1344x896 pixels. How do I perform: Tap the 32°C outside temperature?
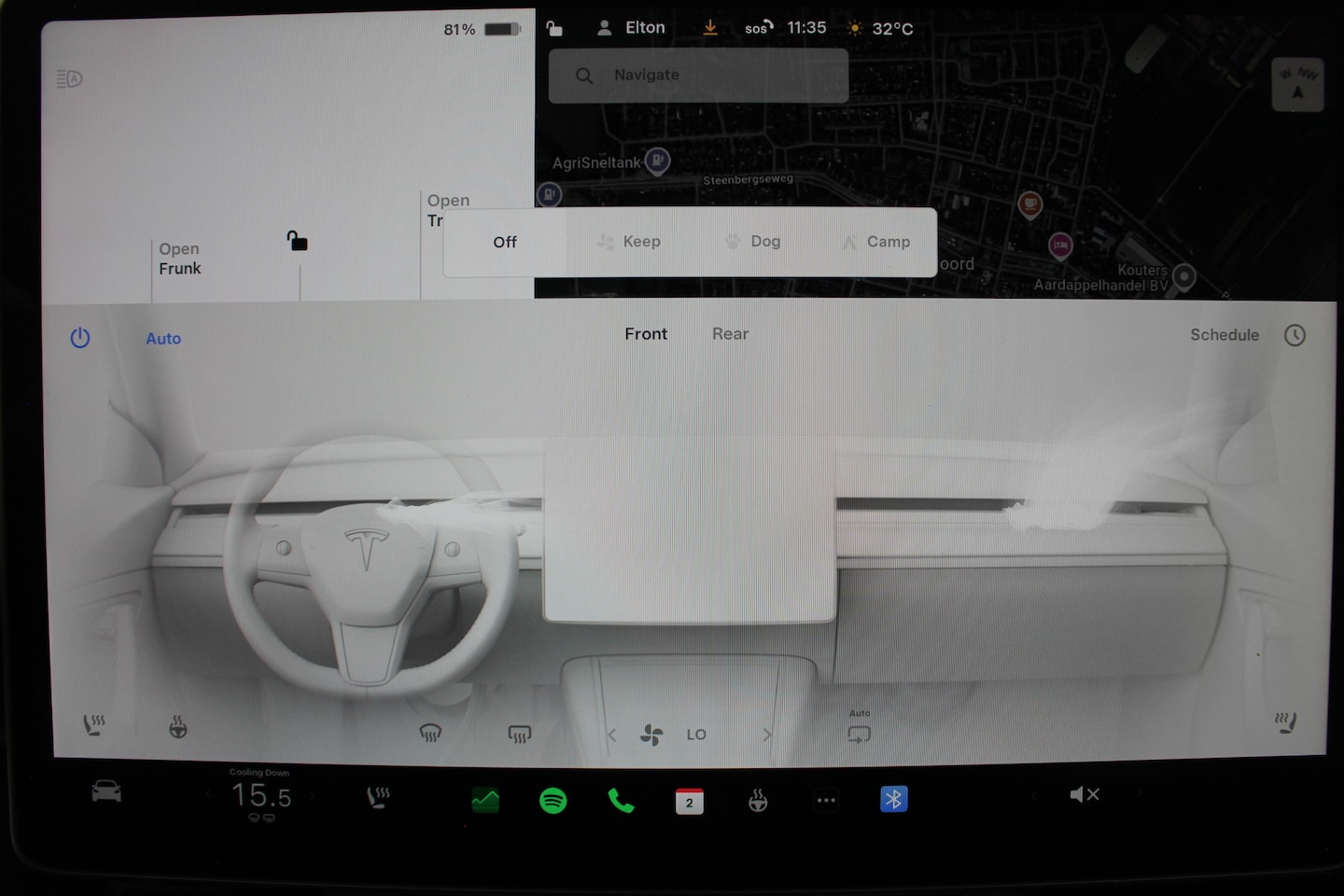pos(880,29)
